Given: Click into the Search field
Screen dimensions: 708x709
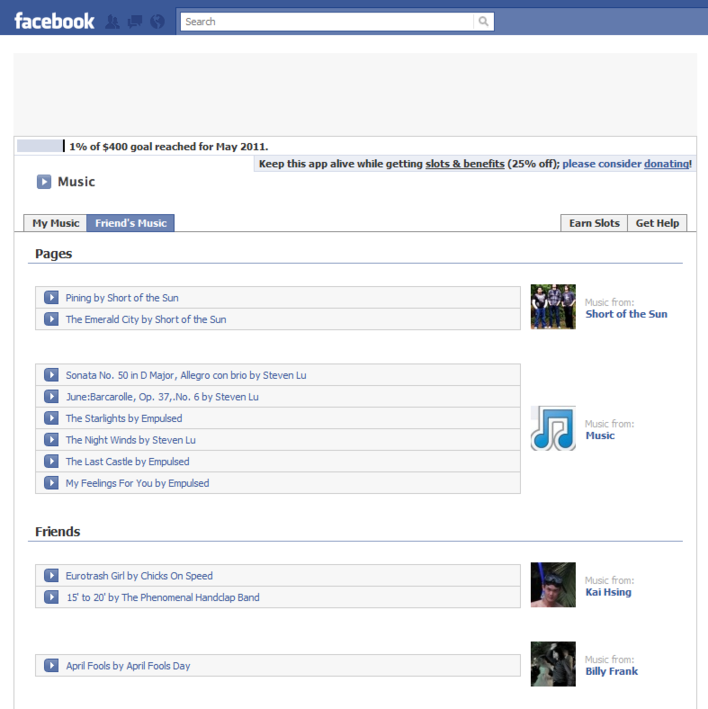Looking at the screenshot, I should pyautogui.click(x=327, y=21).
